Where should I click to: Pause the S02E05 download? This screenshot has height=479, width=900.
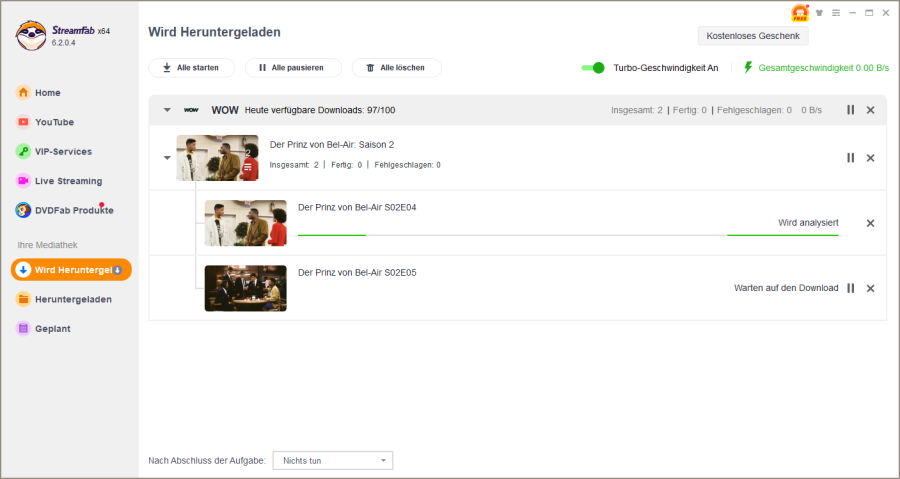pyautogui.click(x=851, y=288)
